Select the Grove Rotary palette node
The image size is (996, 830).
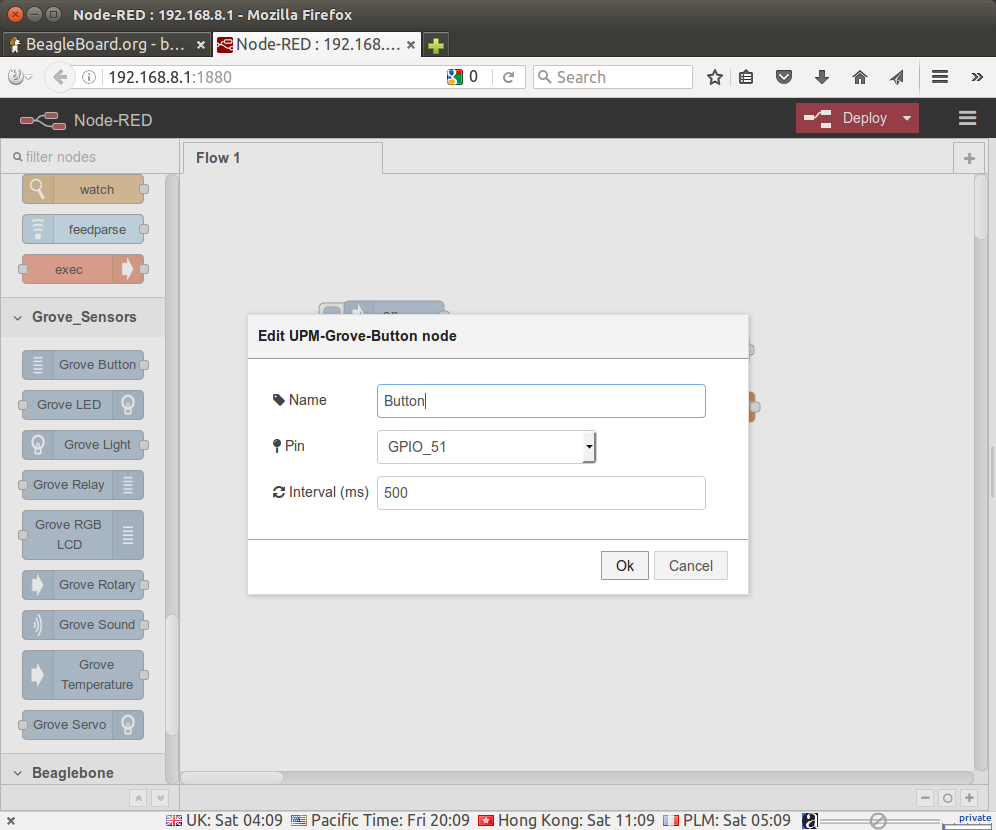(83, 584)
